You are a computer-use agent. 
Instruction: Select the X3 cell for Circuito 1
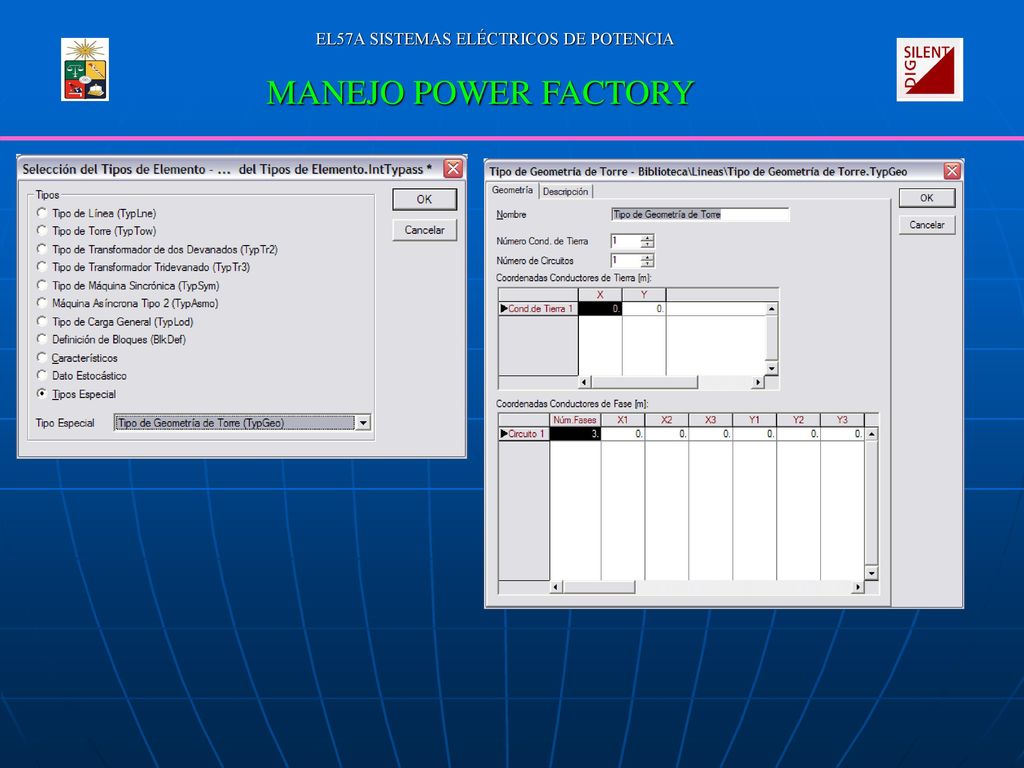711,434
